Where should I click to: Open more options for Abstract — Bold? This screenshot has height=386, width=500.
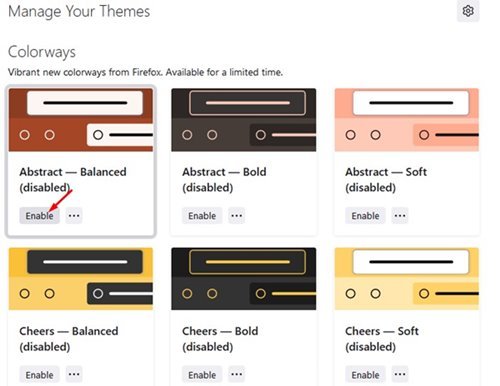coord(237,216)
